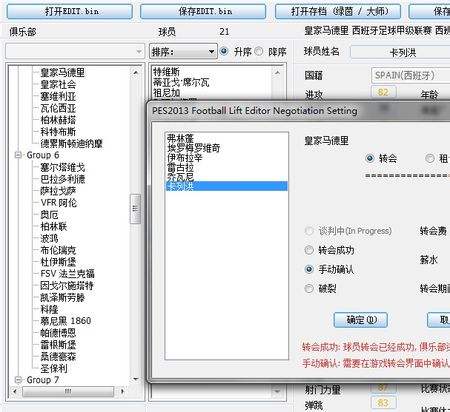Click the 国籍 field showing SPAIN(西班牙)
450x412 pixels.
pyautogui.click(x=411, y=75)
